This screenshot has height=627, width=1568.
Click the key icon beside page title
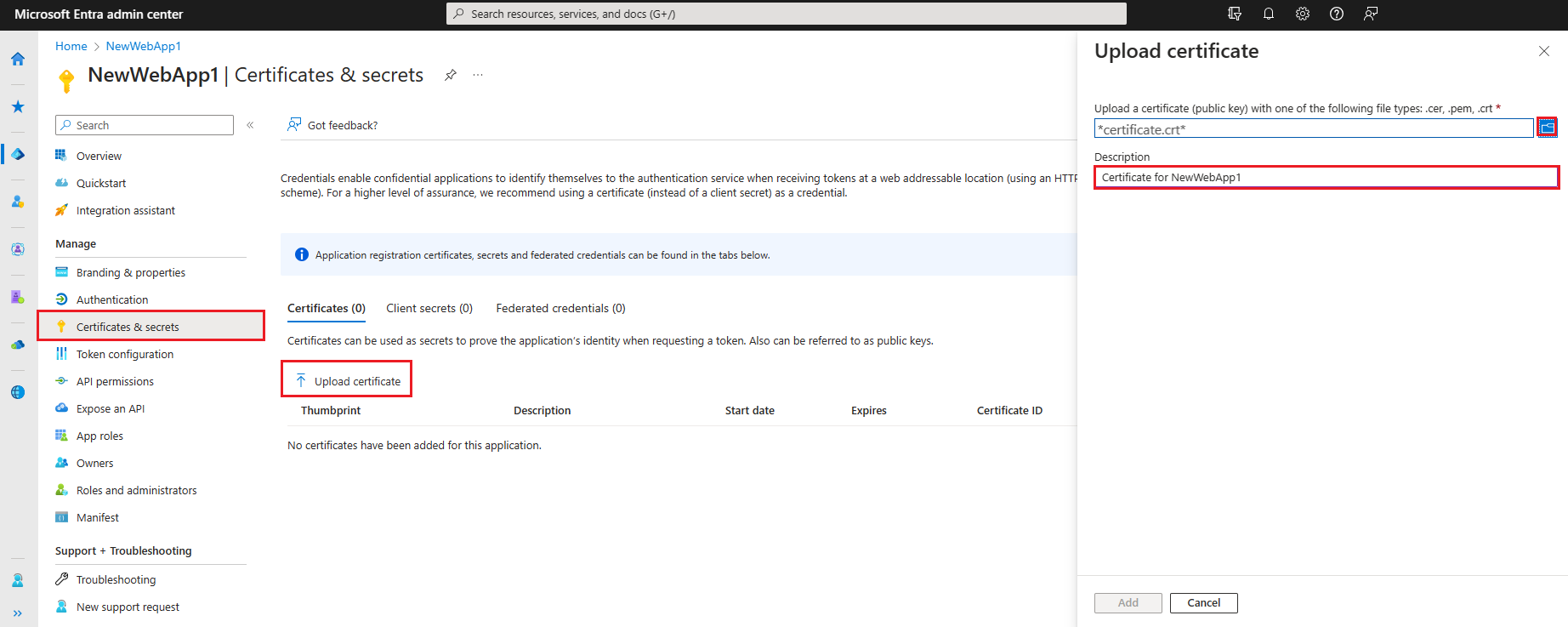pos(66,81)
